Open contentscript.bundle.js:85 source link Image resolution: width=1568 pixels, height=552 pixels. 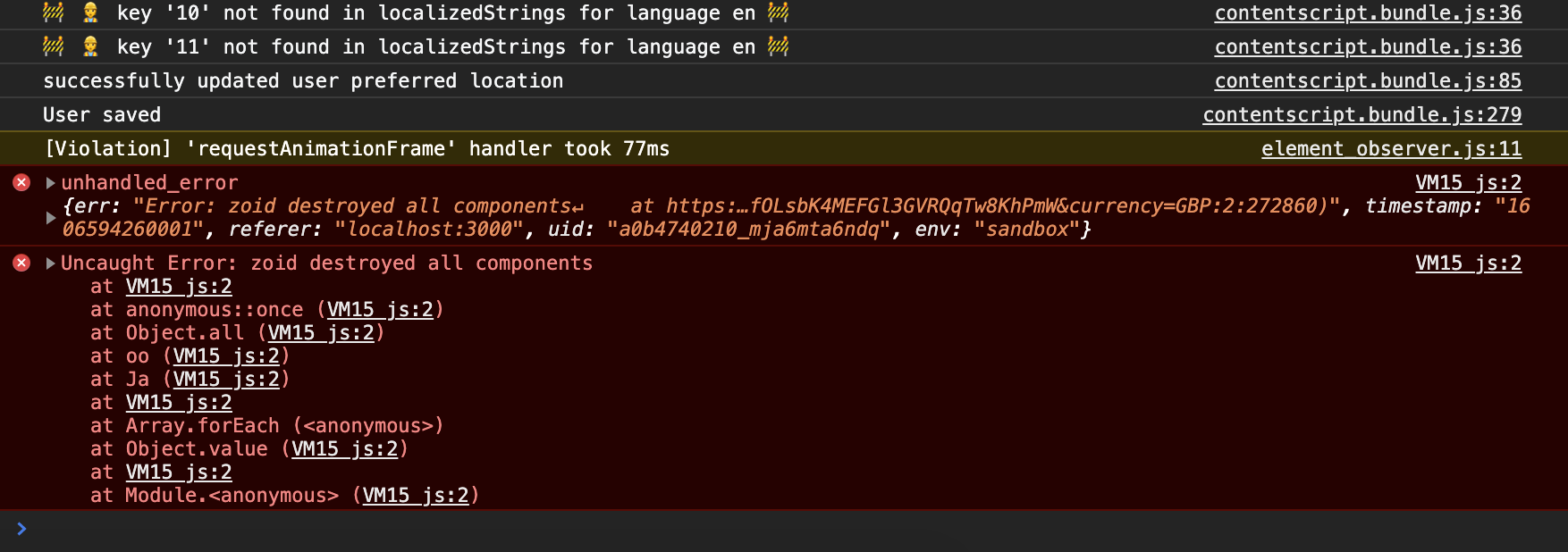(1368, 81)
